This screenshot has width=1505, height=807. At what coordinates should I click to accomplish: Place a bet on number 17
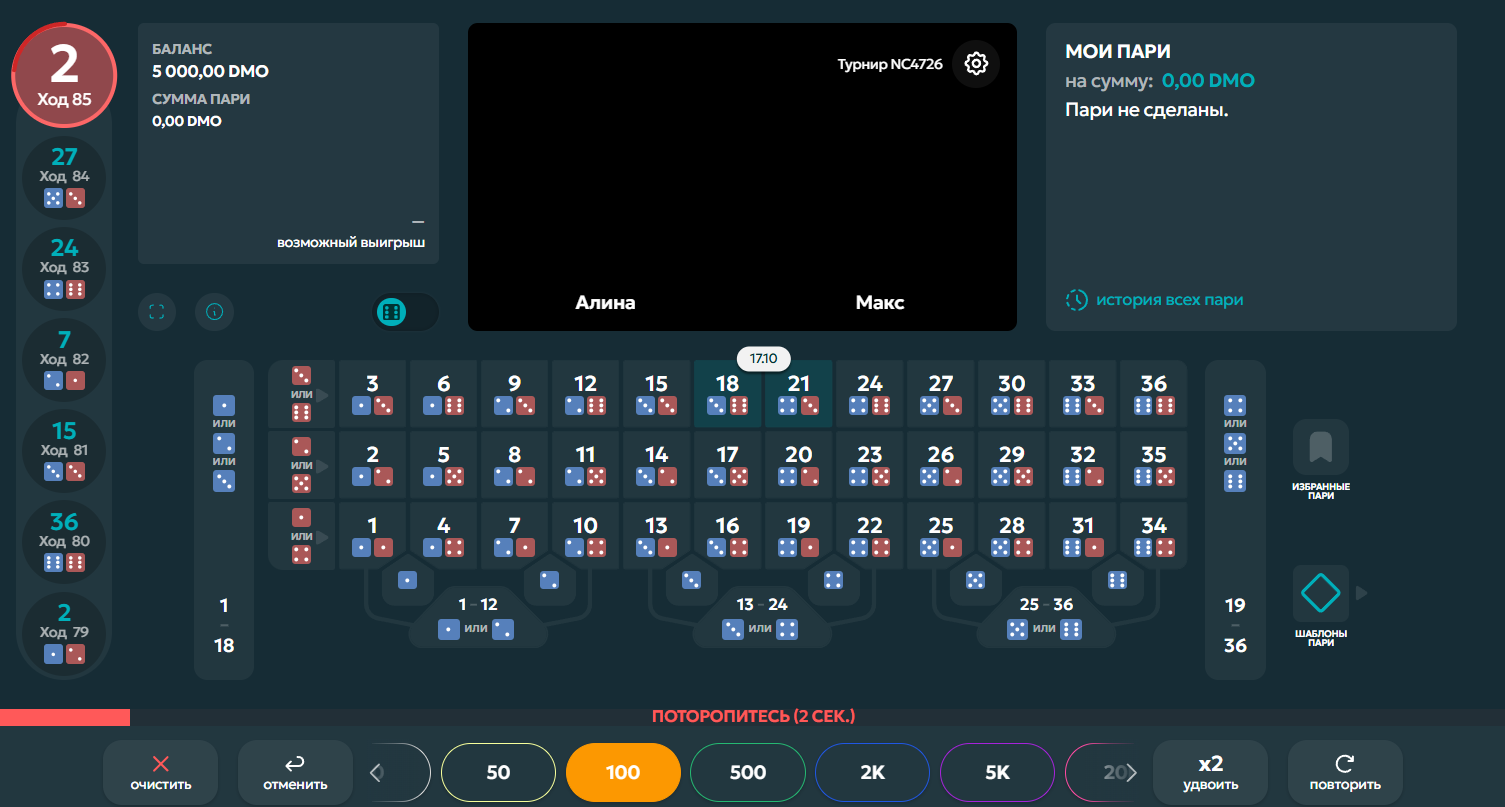[727, 465]
